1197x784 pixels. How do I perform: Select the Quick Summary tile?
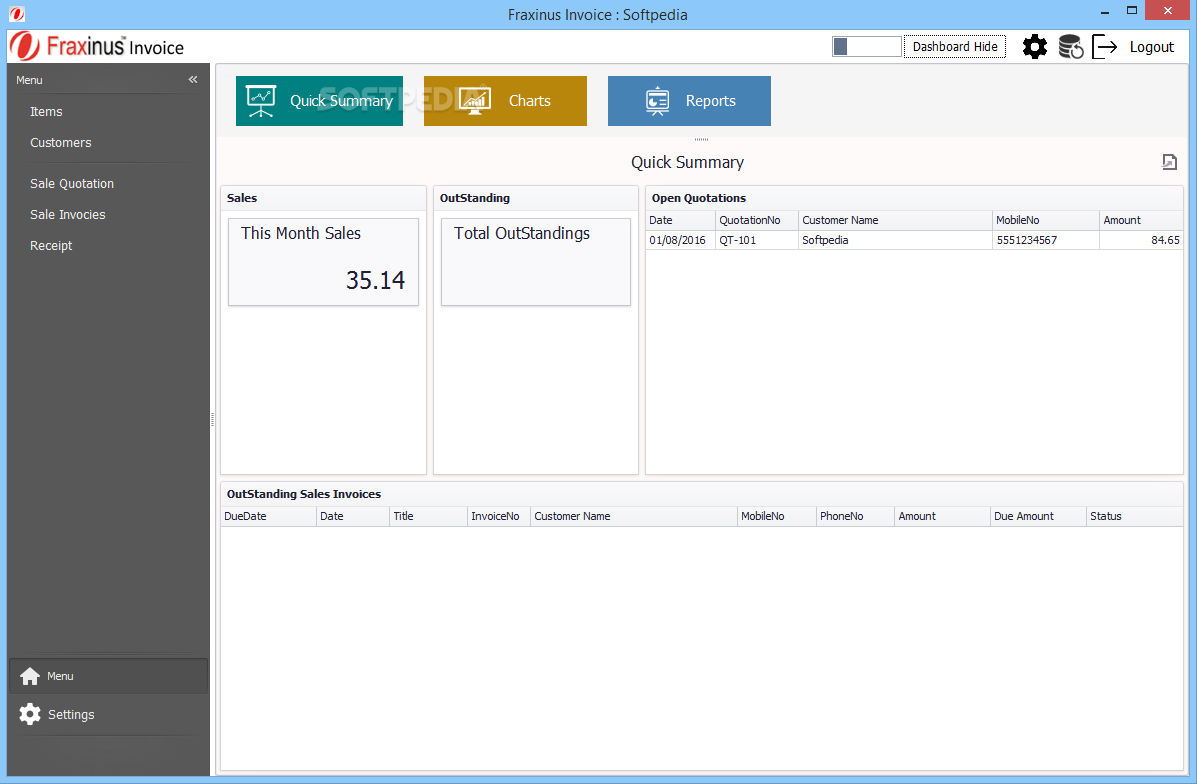319,101
